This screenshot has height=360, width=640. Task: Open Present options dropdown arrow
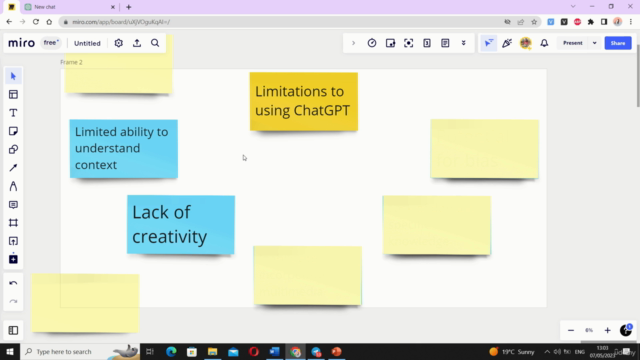(595, 43)
